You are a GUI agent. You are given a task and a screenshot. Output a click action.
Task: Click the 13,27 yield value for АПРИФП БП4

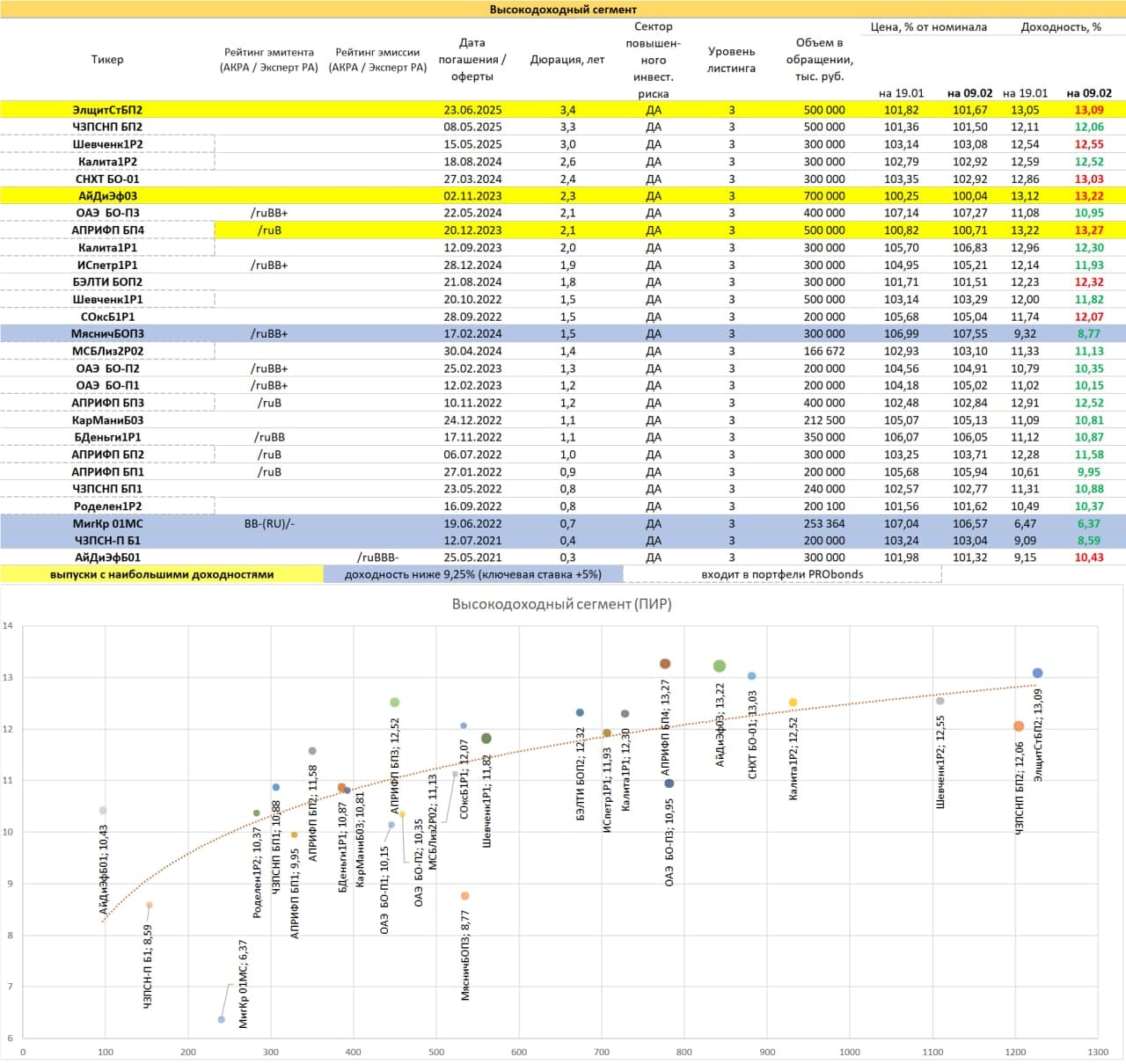click(x=1088, y=230)
